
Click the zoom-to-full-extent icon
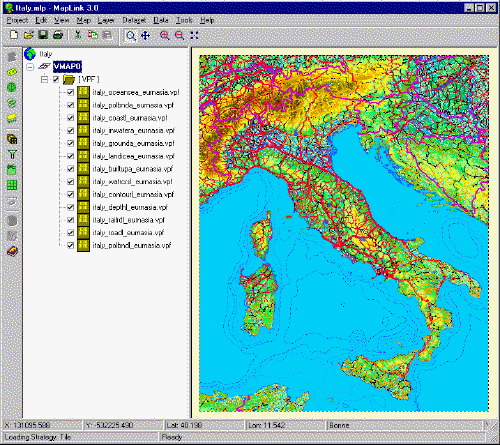tap(194, 36)
